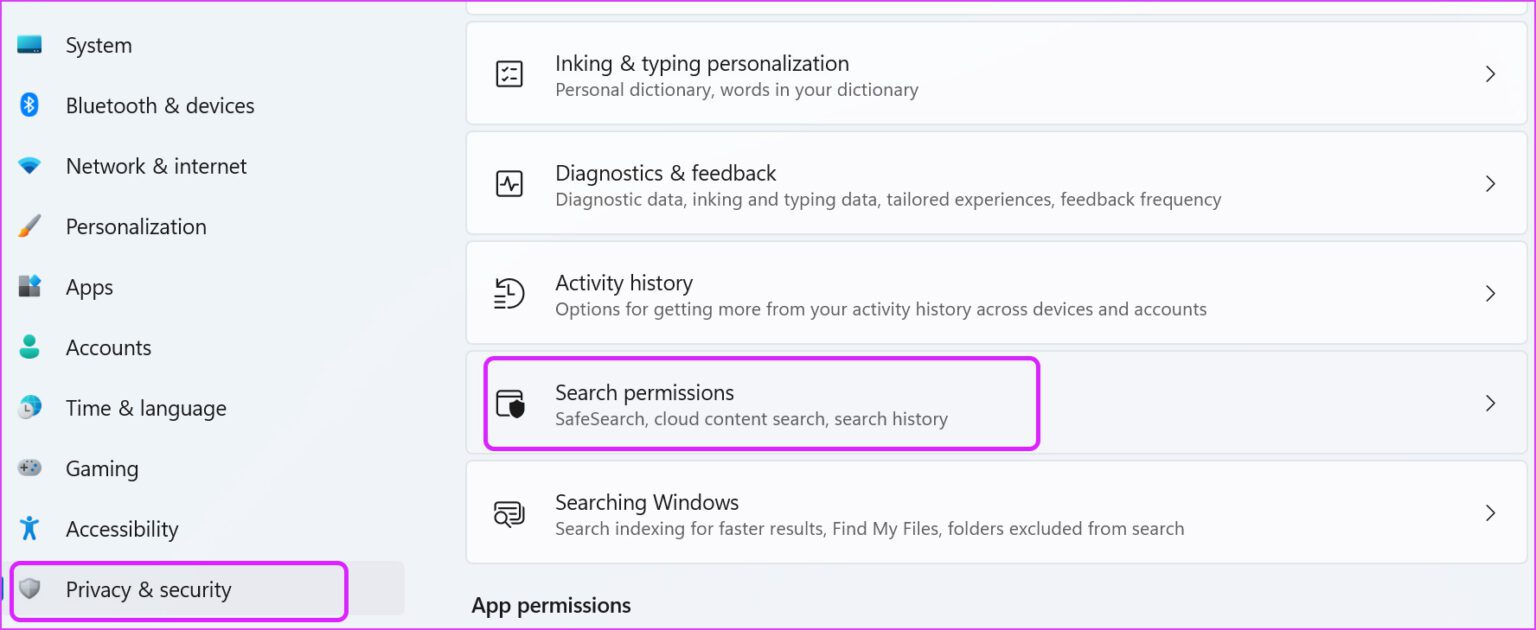Image resolution: width=1536 pixels, height=630 pixels.
Task: Click the Diagnostics & feedback heartbeat icon
Action: pyautogui.click(x=510, y=184)
